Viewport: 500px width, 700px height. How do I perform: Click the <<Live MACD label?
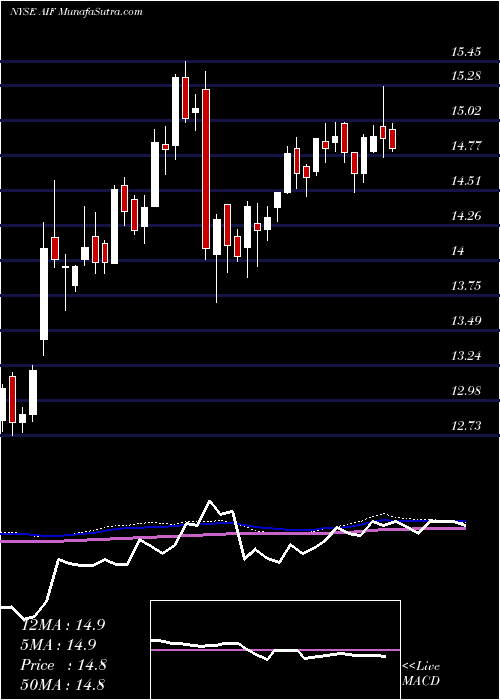(421, 673)
